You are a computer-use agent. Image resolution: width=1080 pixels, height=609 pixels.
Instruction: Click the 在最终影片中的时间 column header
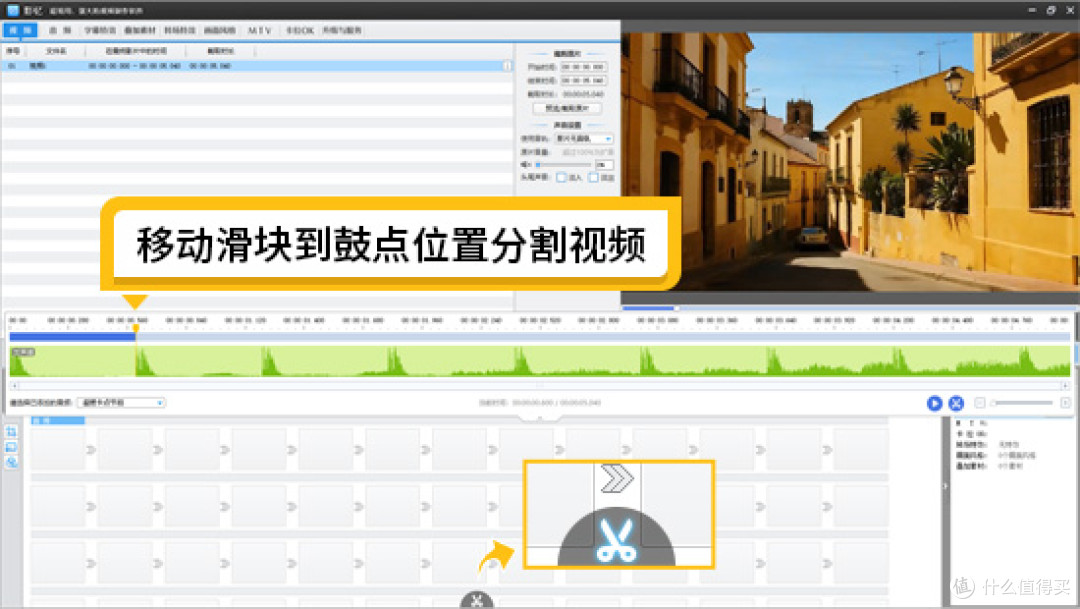[x=136, y=51]
